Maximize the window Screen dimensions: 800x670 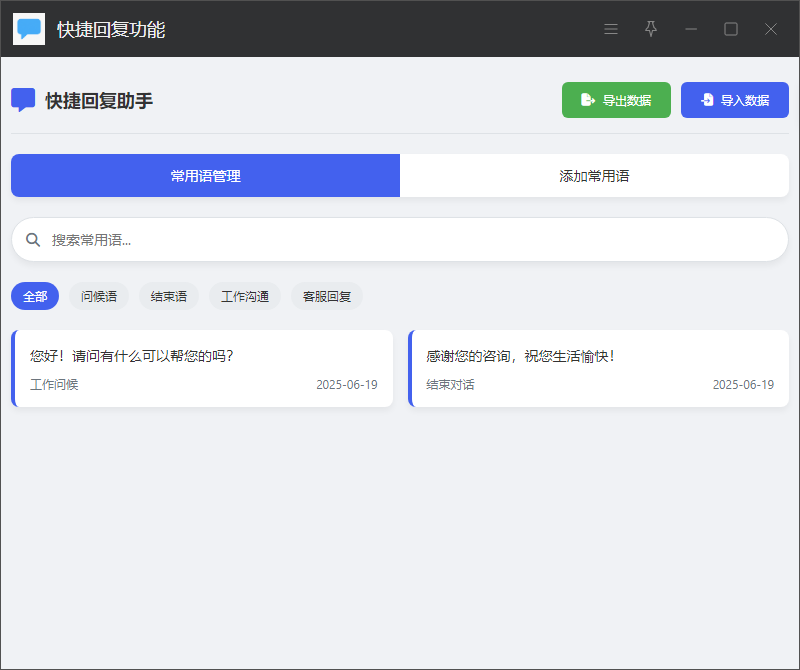tap(731, 29)
